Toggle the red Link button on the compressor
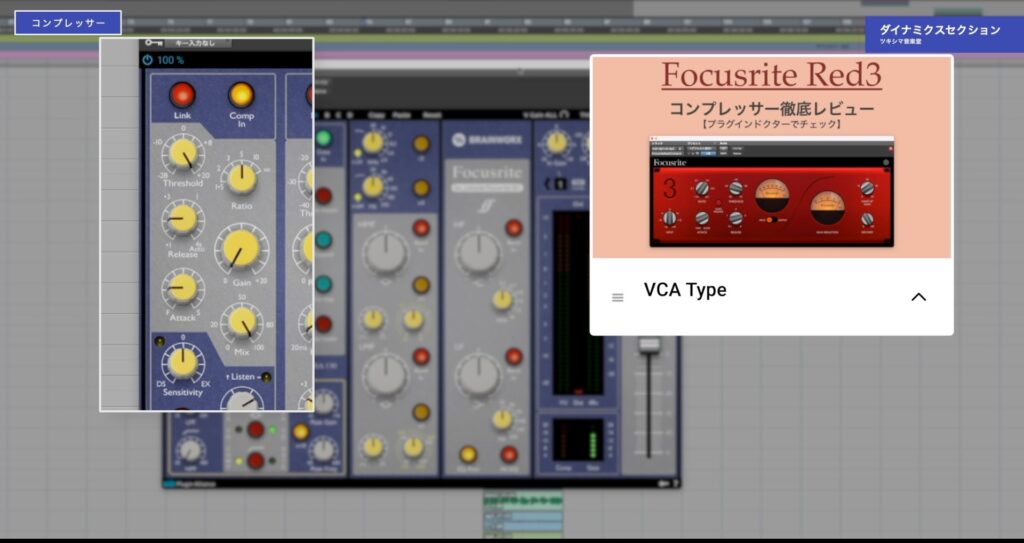The image size is (1024, 543). 182,95
